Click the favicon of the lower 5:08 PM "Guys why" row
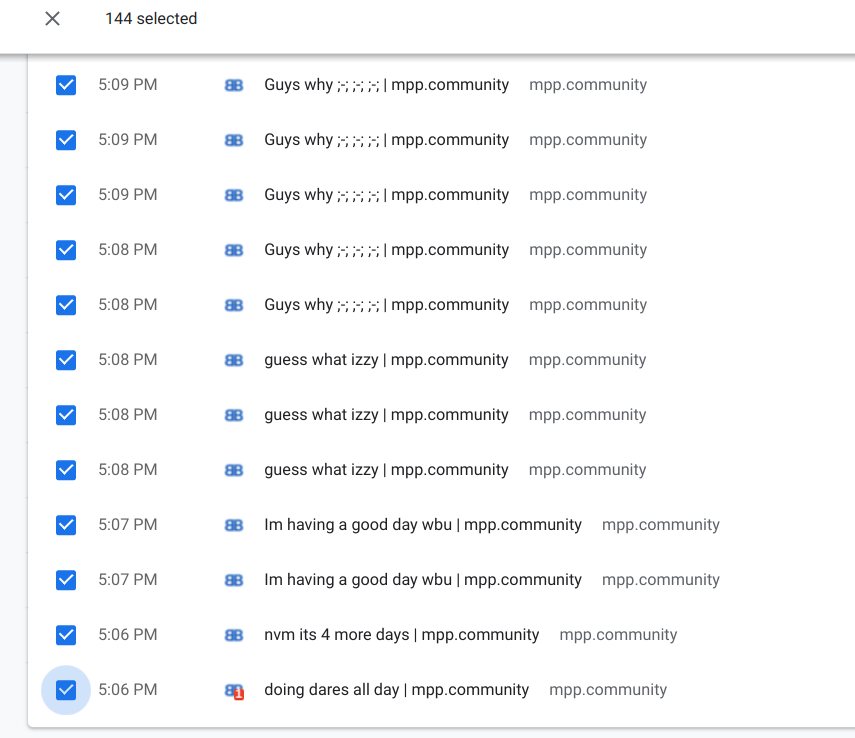The image size is (855, 738). pyautogui.click(x=234, y=306)
